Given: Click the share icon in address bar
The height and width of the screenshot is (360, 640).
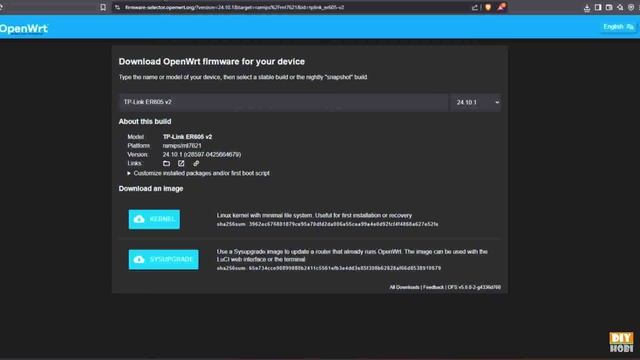Looking at the screenshot, I should tap(475, 7).
